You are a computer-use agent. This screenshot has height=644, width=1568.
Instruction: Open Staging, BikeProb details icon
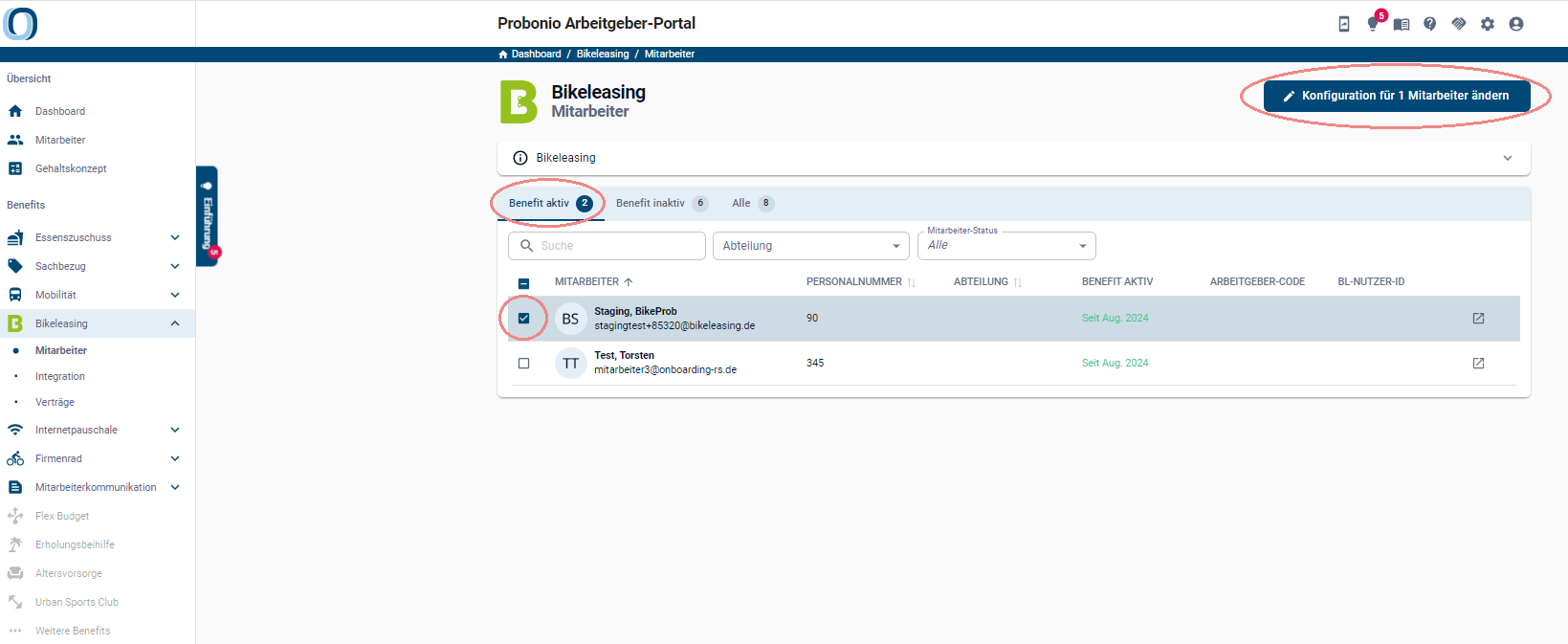point(1478,319)
